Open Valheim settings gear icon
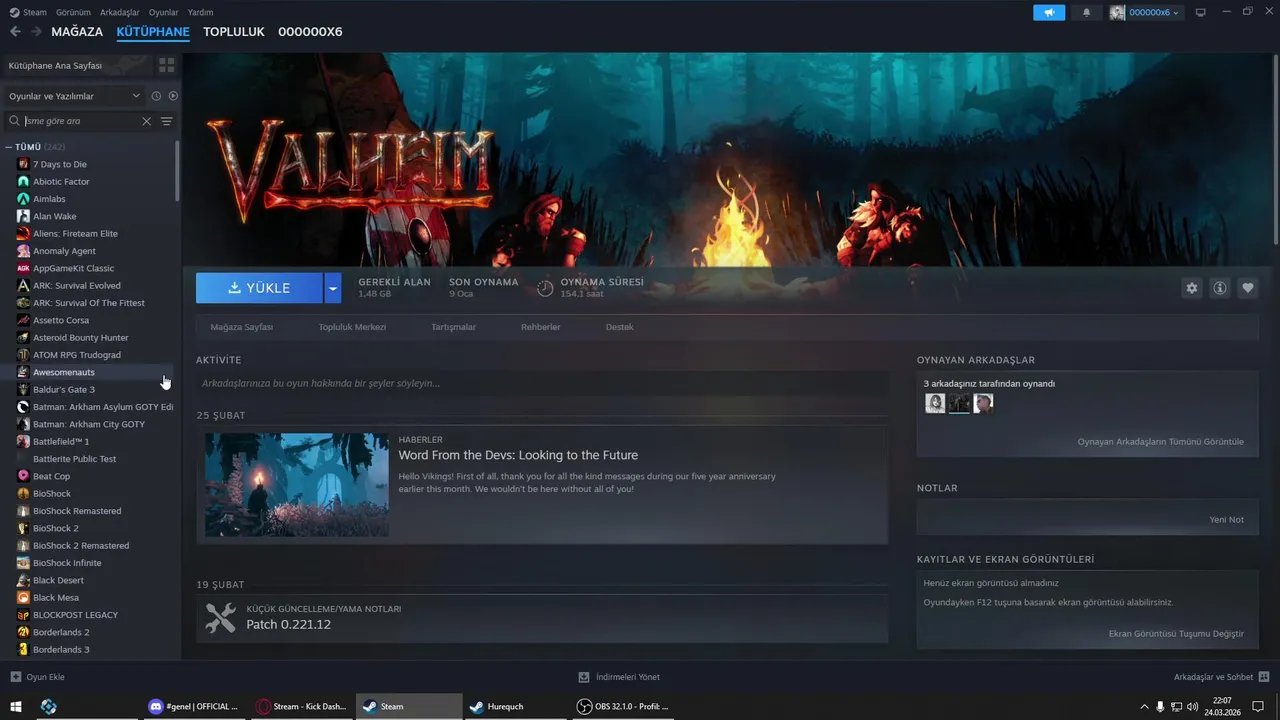Viewport: 1280px width, 720px height. 1192,288
